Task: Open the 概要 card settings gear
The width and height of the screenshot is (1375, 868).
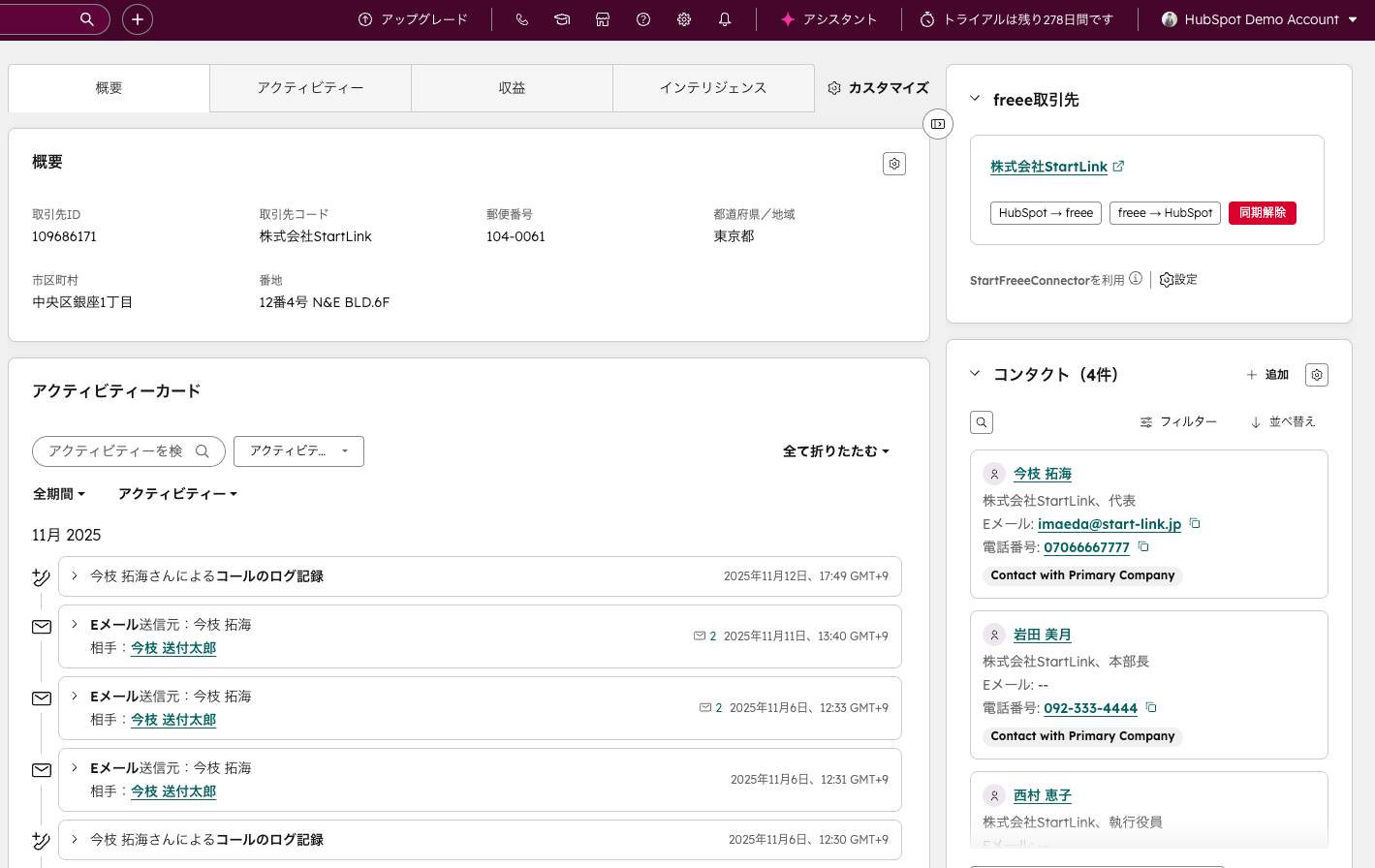Action: click(x=894, y=164)
